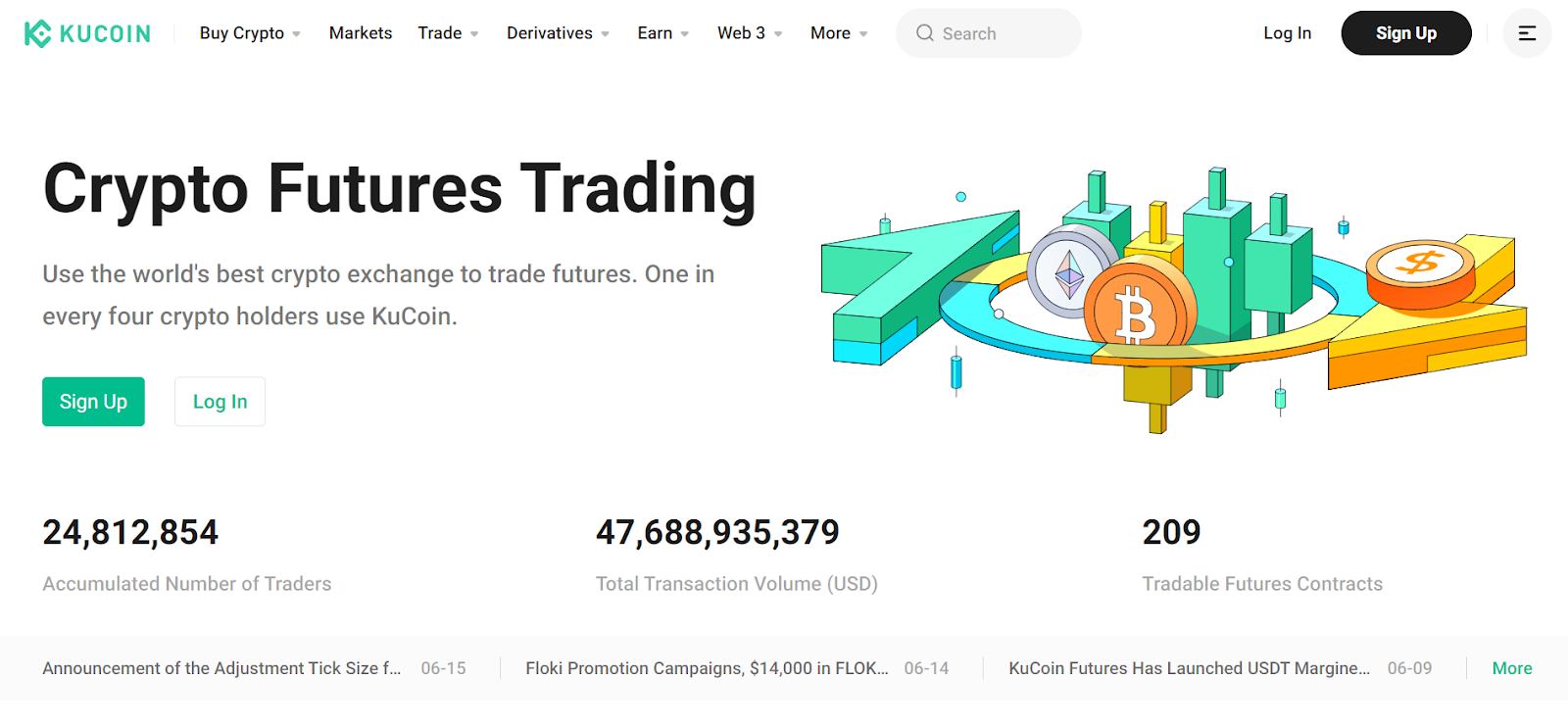Expand the More dropdown in navbar
The image size is (1568, 728).
839,33
